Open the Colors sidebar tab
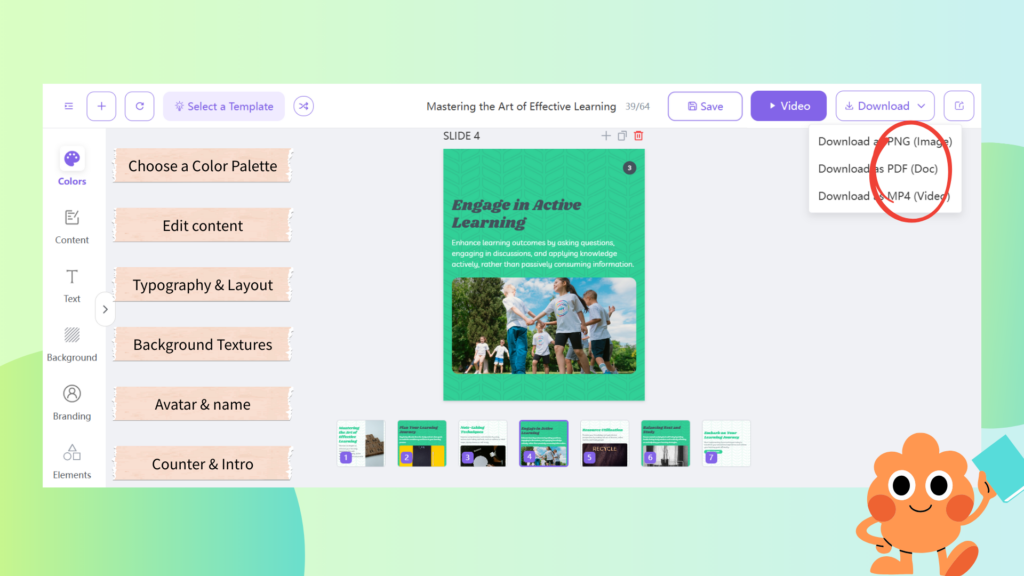 pos(72,167)
